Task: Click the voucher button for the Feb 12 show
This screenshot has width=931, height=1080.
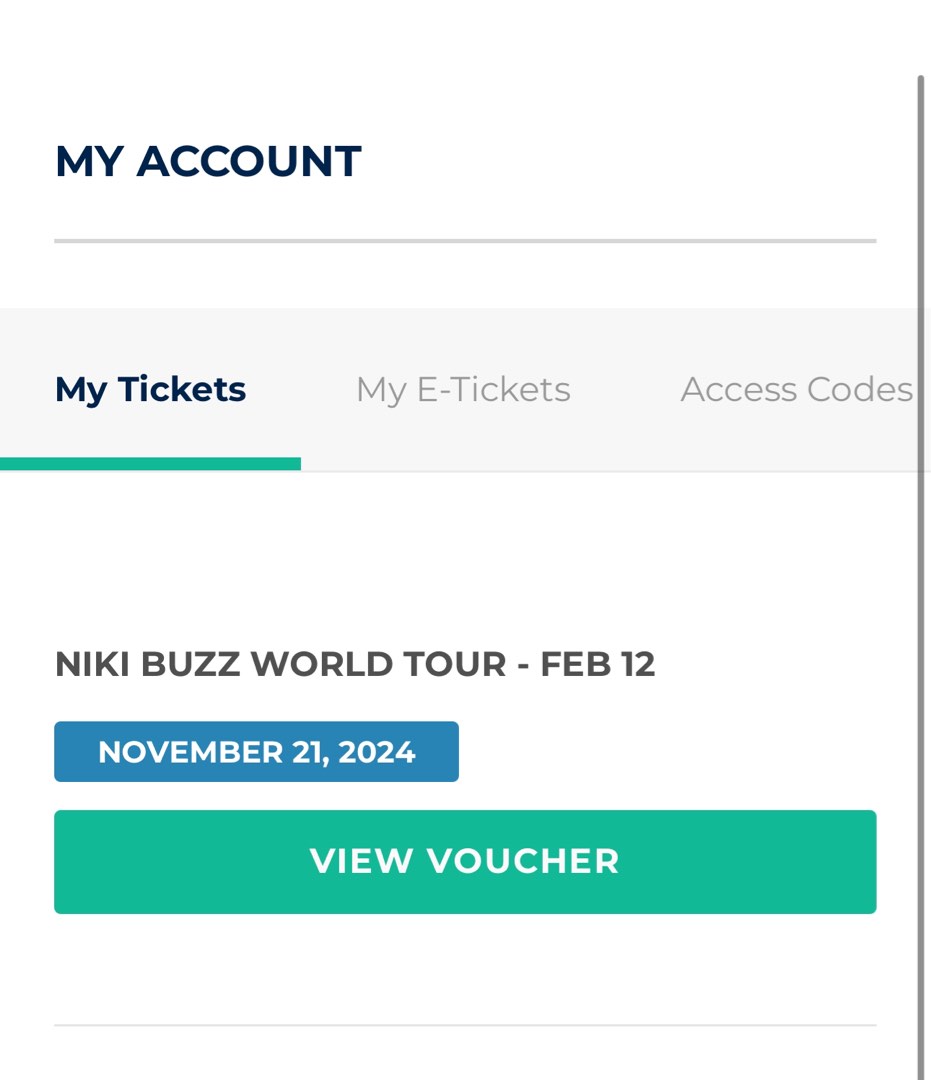Action: coord(464,861)
